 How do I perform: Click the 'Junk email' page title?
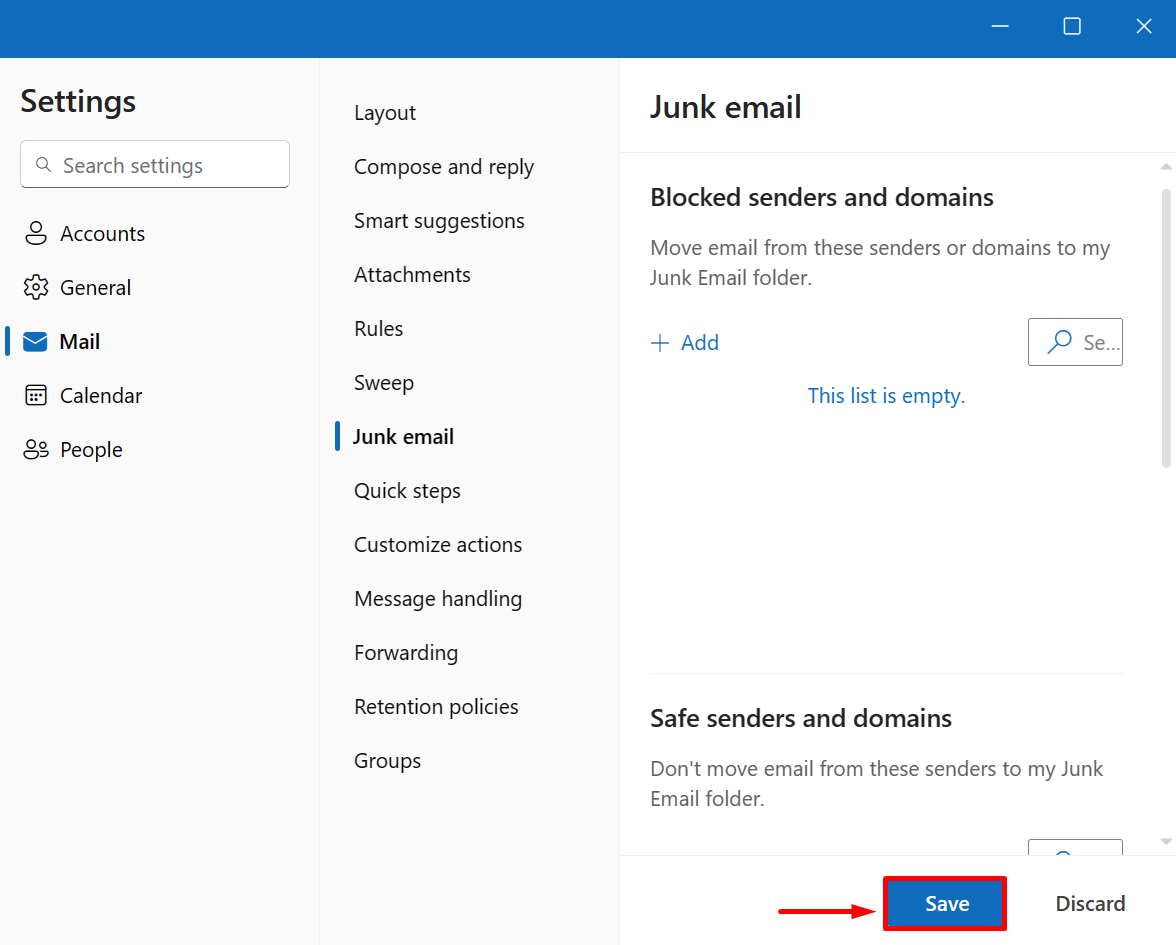click(x=725, y=106)
